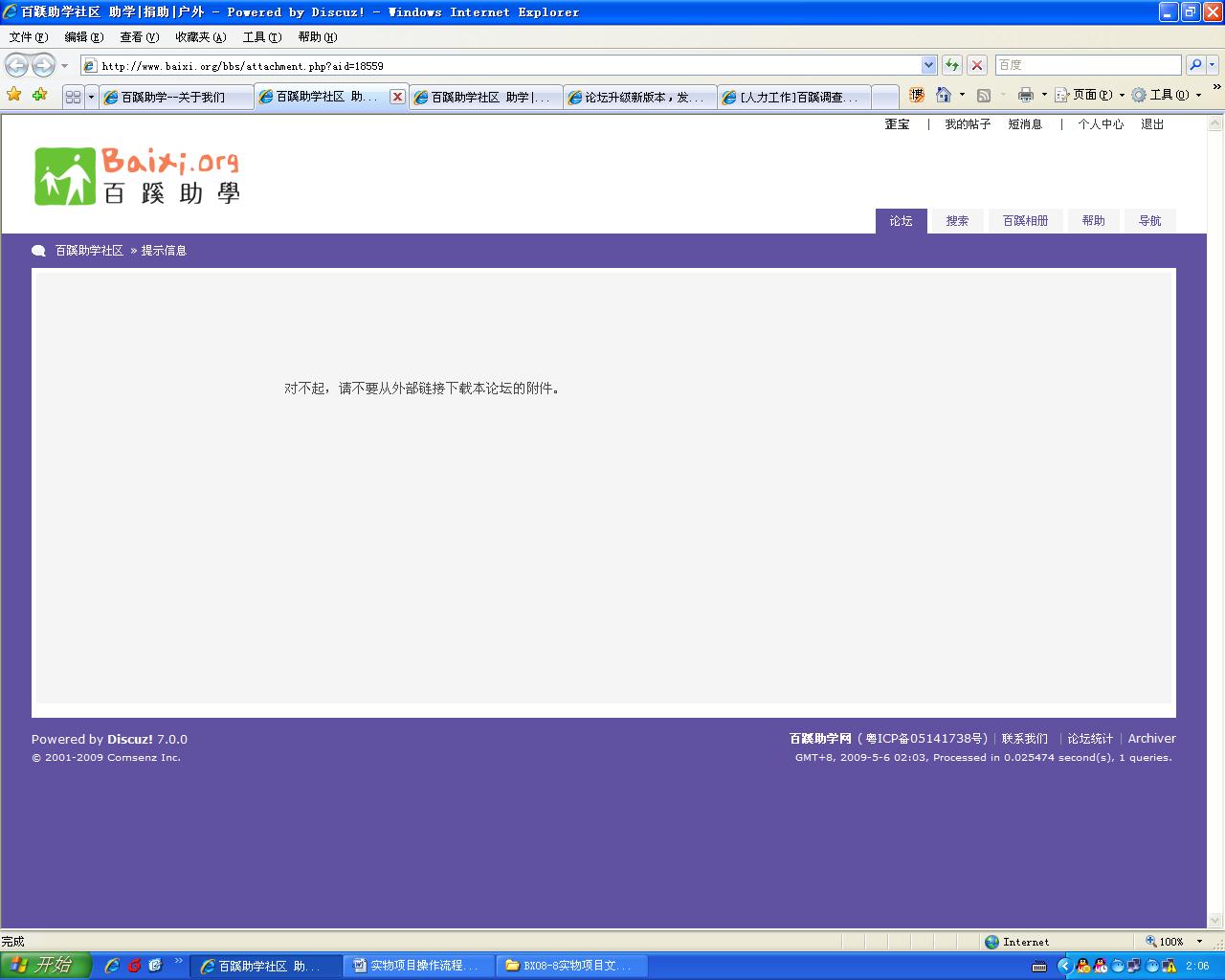Click the Add to Favorites icon
The image size is (1225, 980).
39,95
